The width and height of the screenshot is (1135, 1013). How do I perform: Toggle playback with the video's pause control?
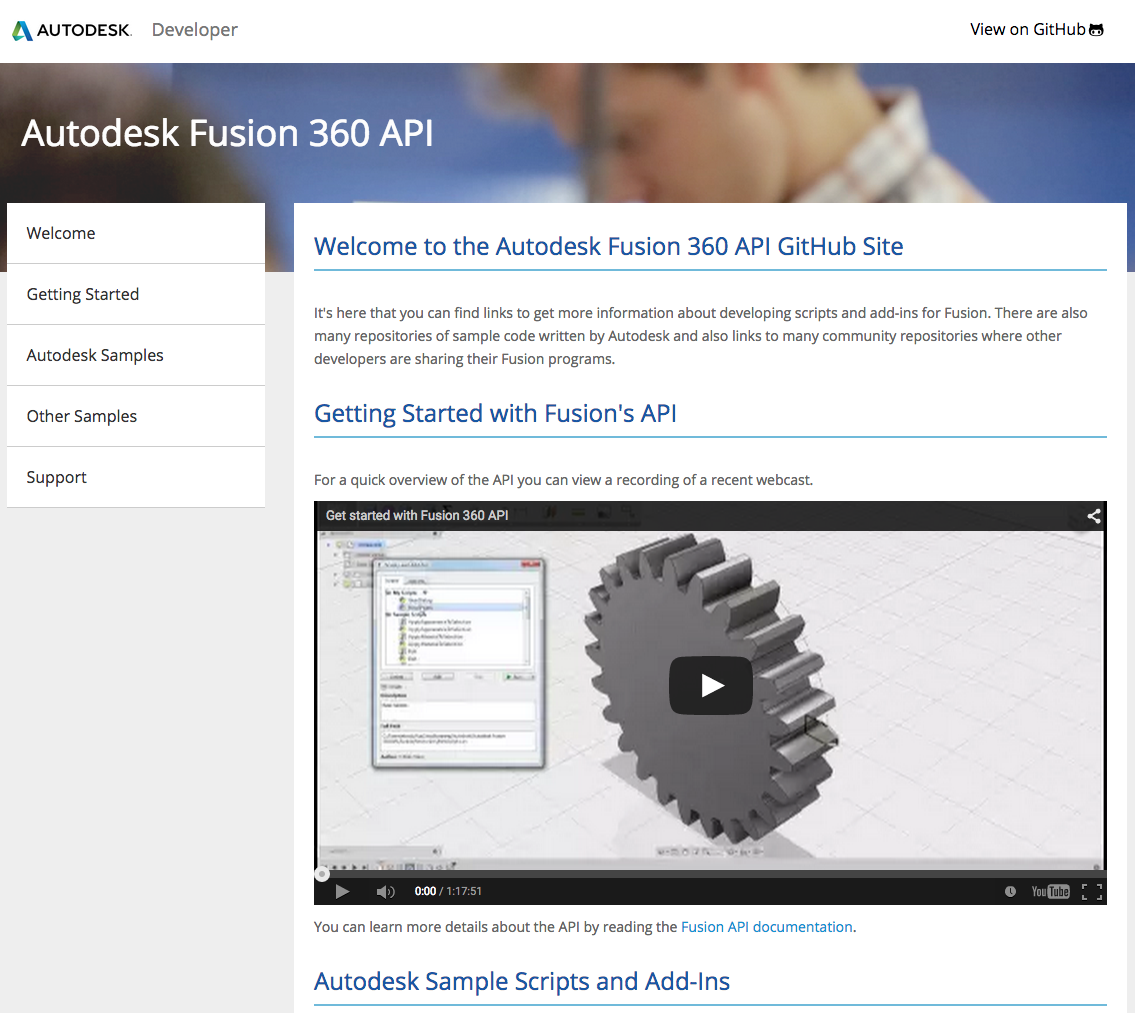pyautogui.click(x=343, y=891)
